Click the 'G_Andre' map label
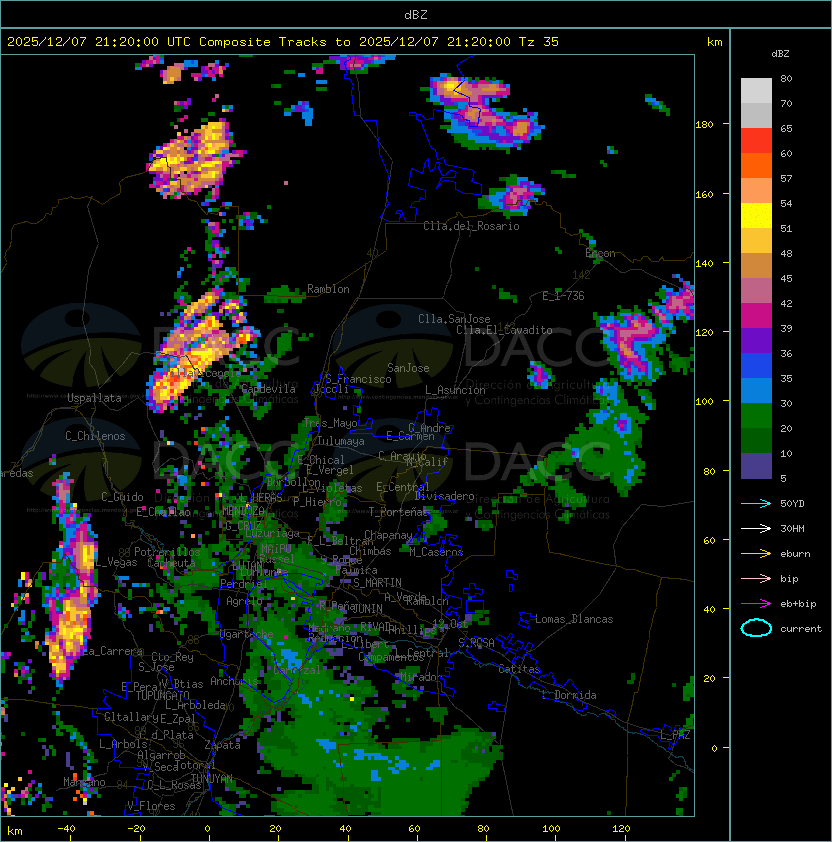 click(429, 428)
